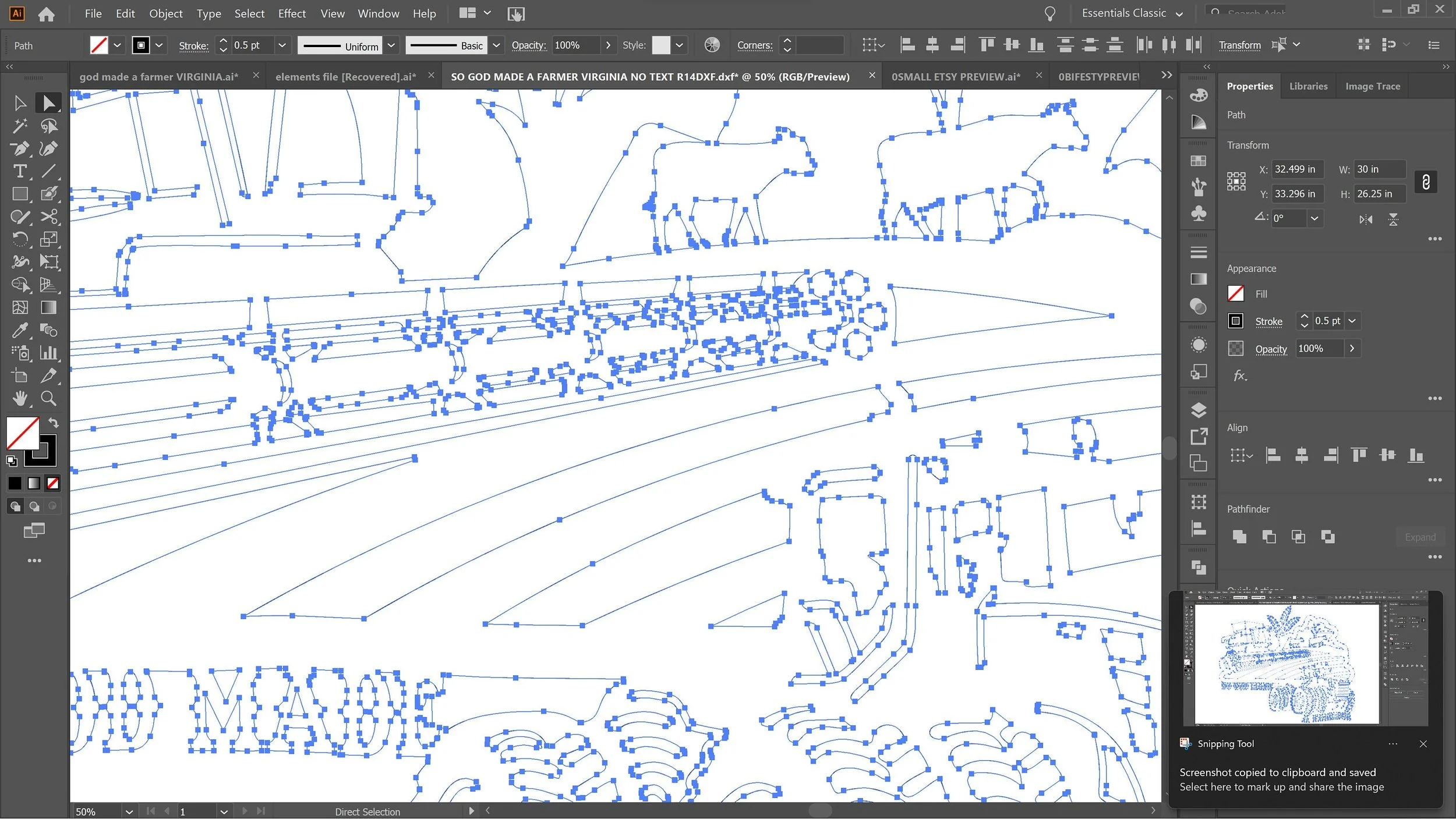Select the Scissors tool
Screen dimensions: 1456x819
point(48,217)
